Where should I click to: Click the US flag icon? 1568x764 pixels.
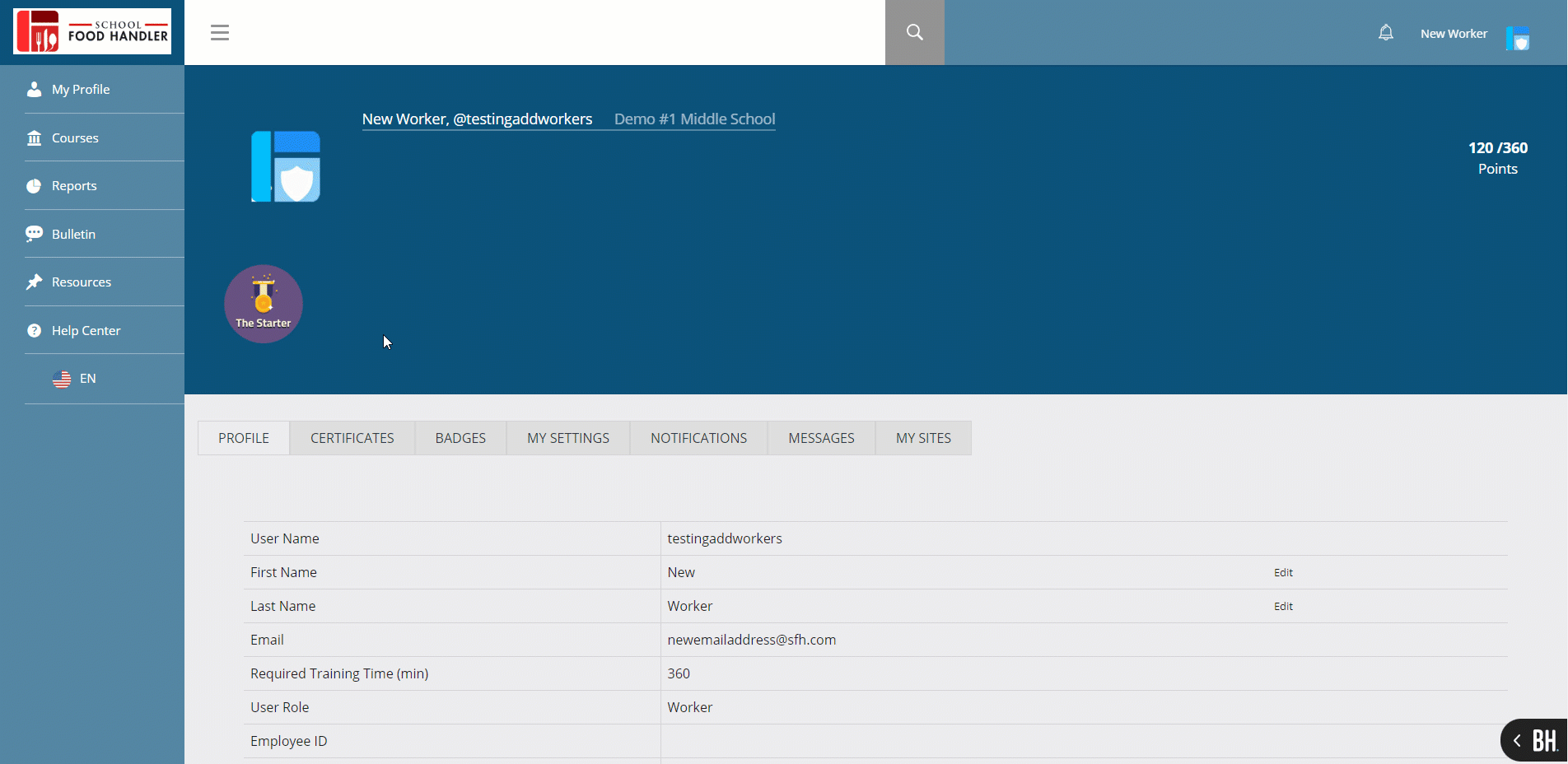click(x=62, y=379)
